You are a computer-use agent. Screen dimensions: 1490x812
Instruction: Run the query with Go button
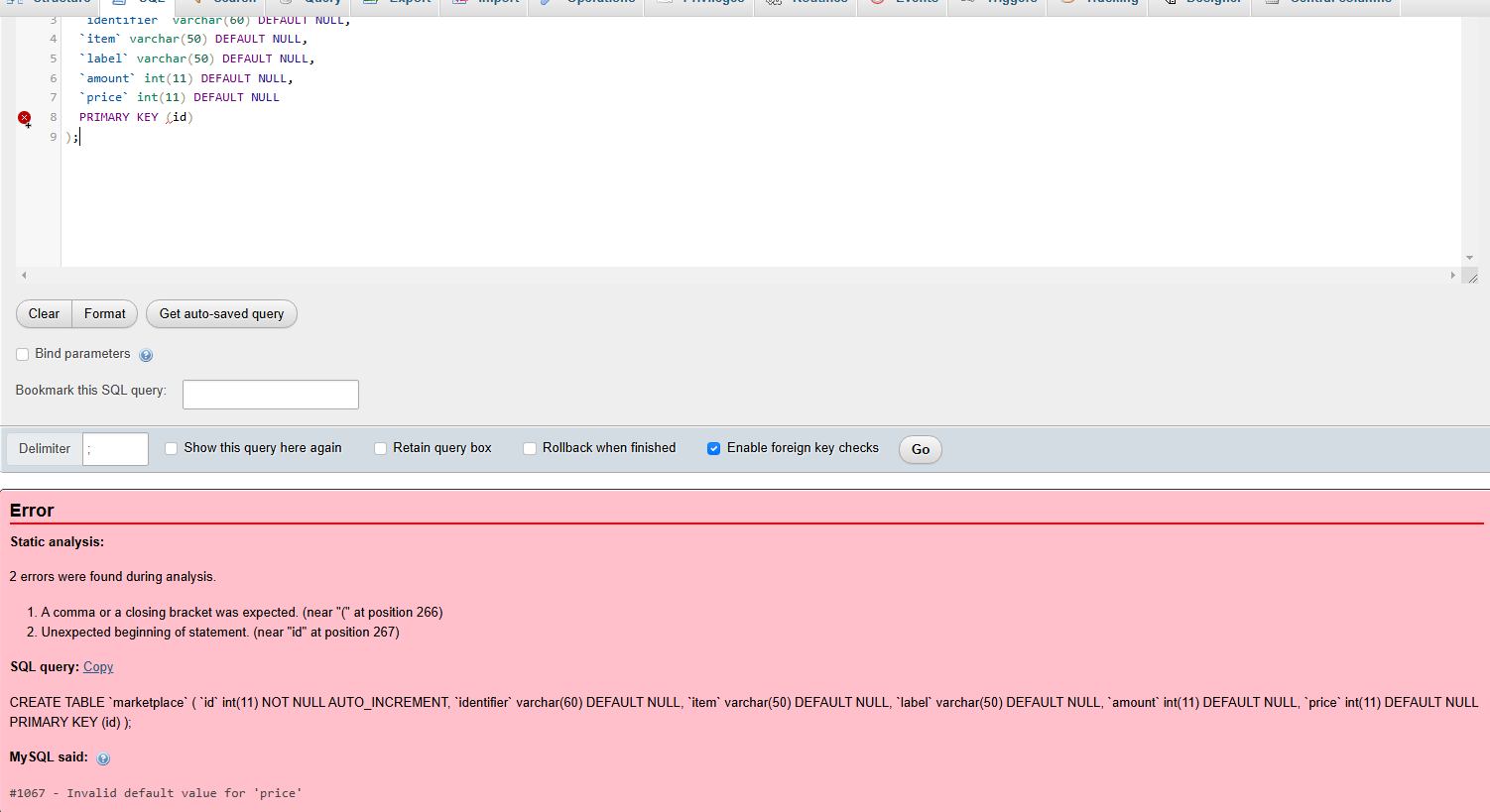[x=920, y=449]
